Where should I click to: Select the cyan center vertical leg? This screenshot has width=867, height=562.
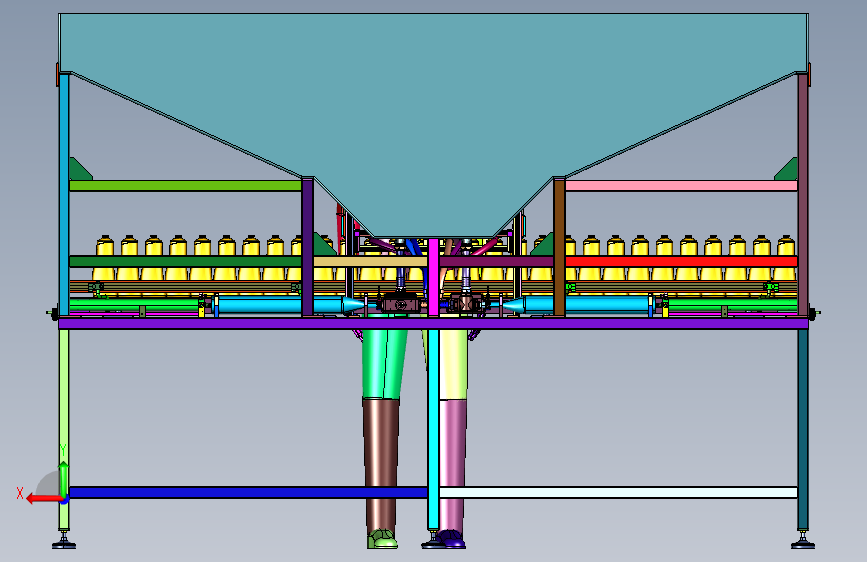[433, 429]
